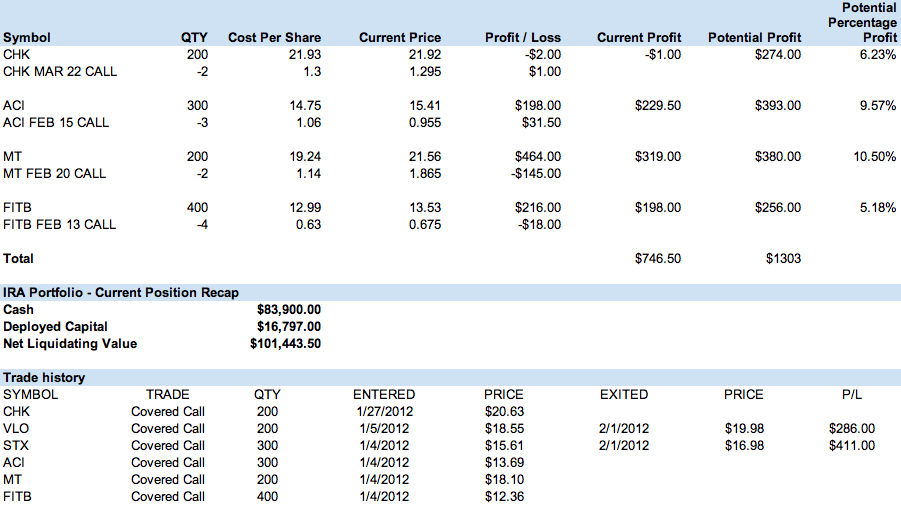
Task: Click the 1/27/2012 entered date for CHK
Action: click(382, 412)
